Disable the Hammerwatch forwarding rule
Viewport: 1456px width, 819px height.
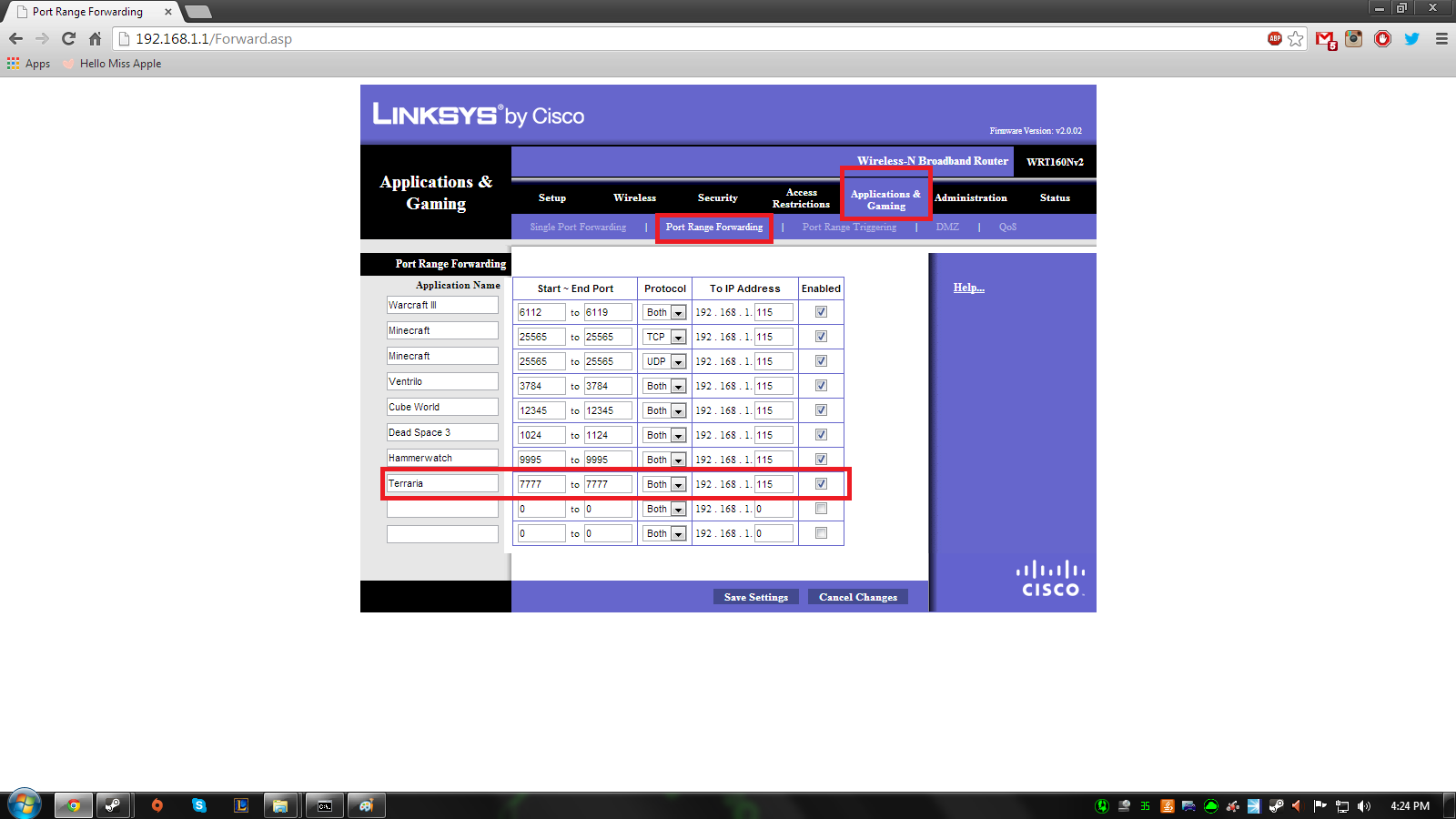pos(821,460)
